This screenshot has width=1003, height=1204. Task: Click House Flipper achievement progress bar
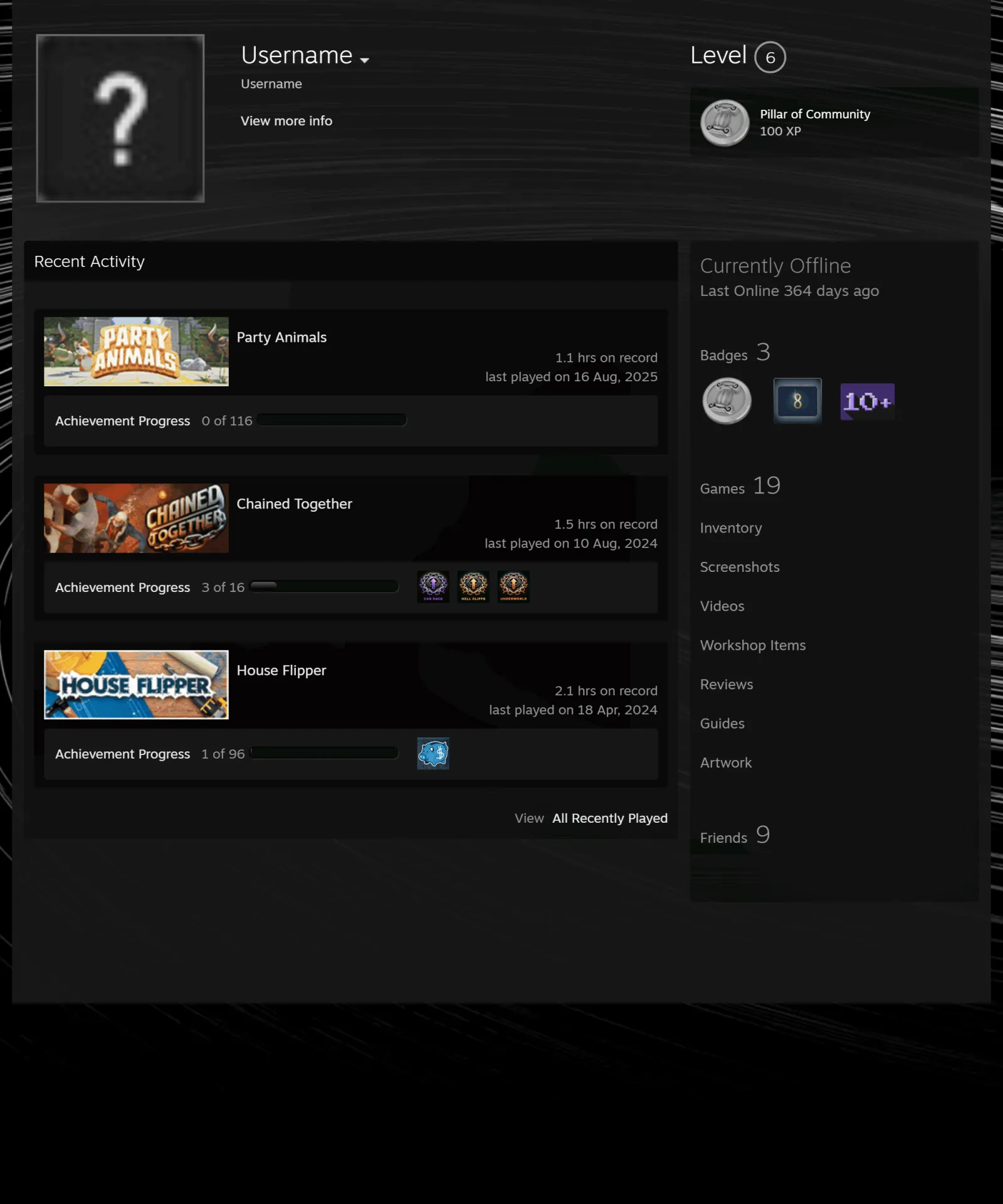(323, 753)
